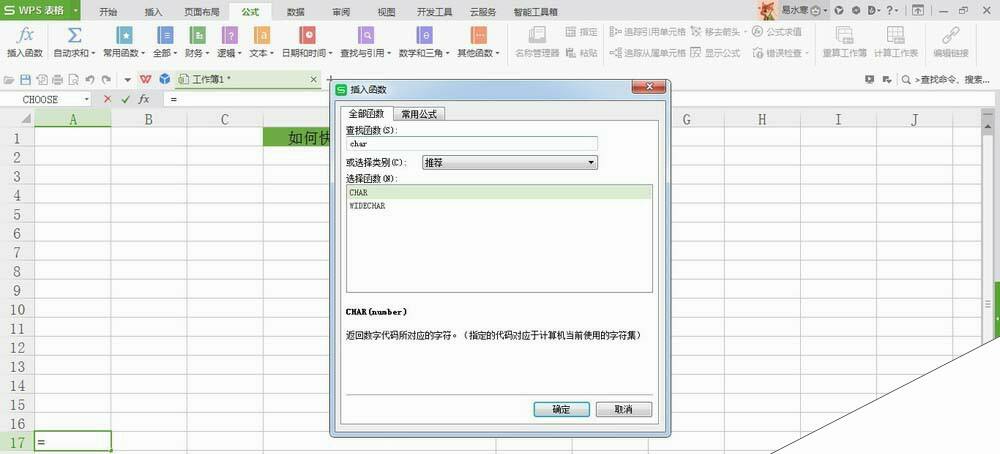The width and height of the screenshot is (1000, 454).
Task: Click the 取消 button
Action: click(x=624, y=409)
